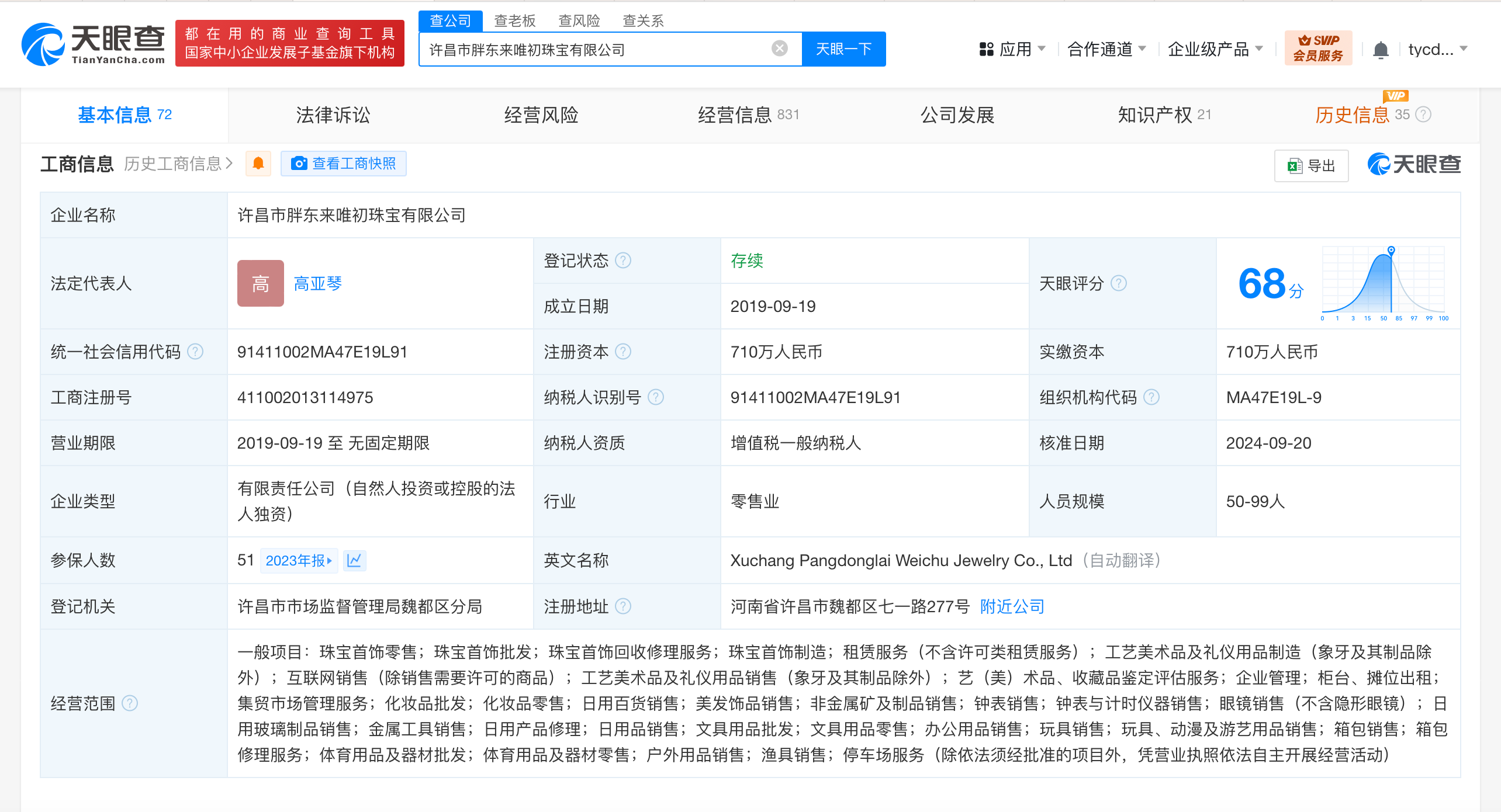The height and width of the screenshot is (812, 1501).
Task: Click the orange alert bell beside 历史工商信息
Action: [x=258, y=164]
